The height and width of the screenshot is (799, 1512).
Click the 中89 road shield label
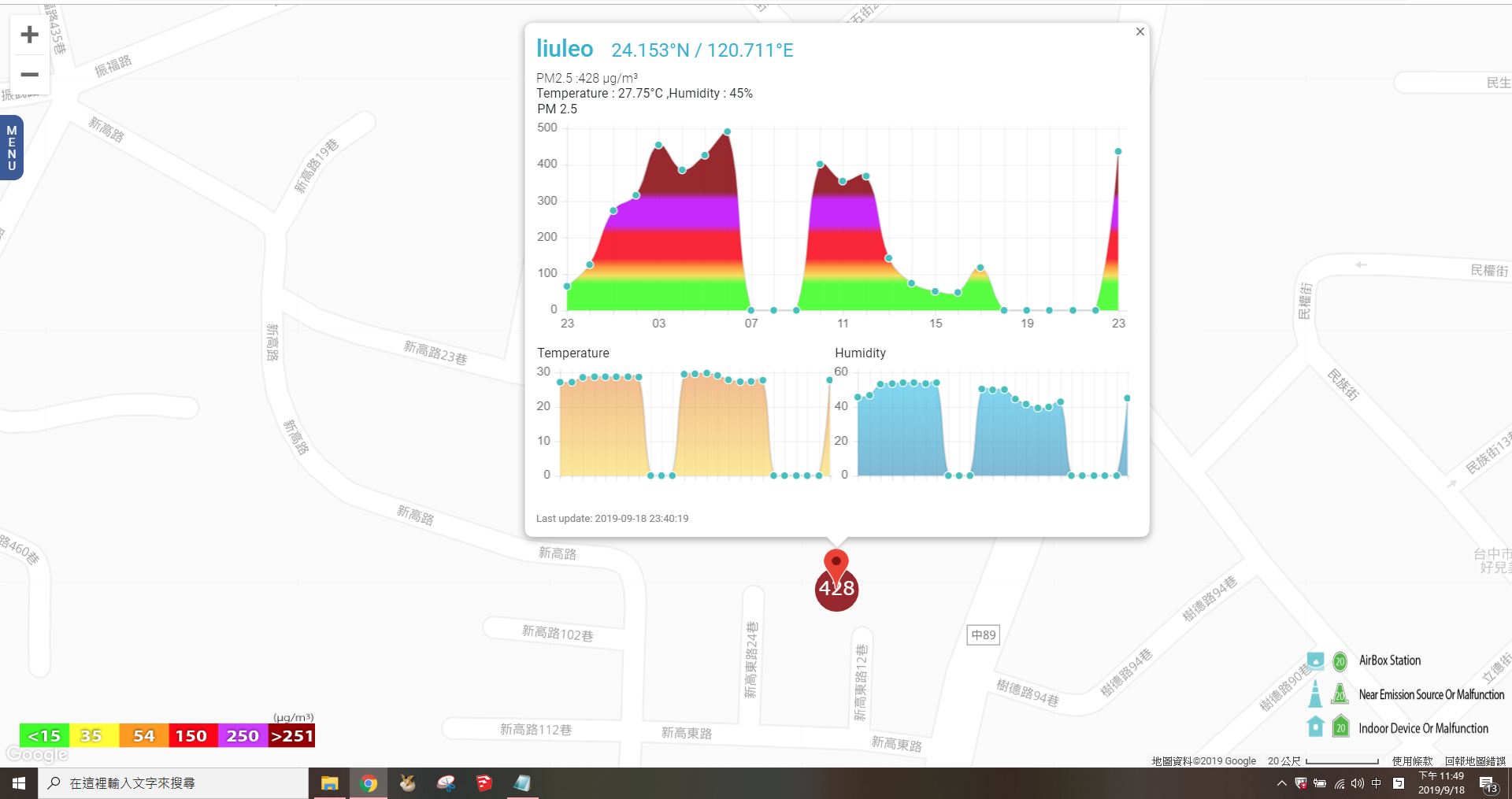tap(984, 634)
